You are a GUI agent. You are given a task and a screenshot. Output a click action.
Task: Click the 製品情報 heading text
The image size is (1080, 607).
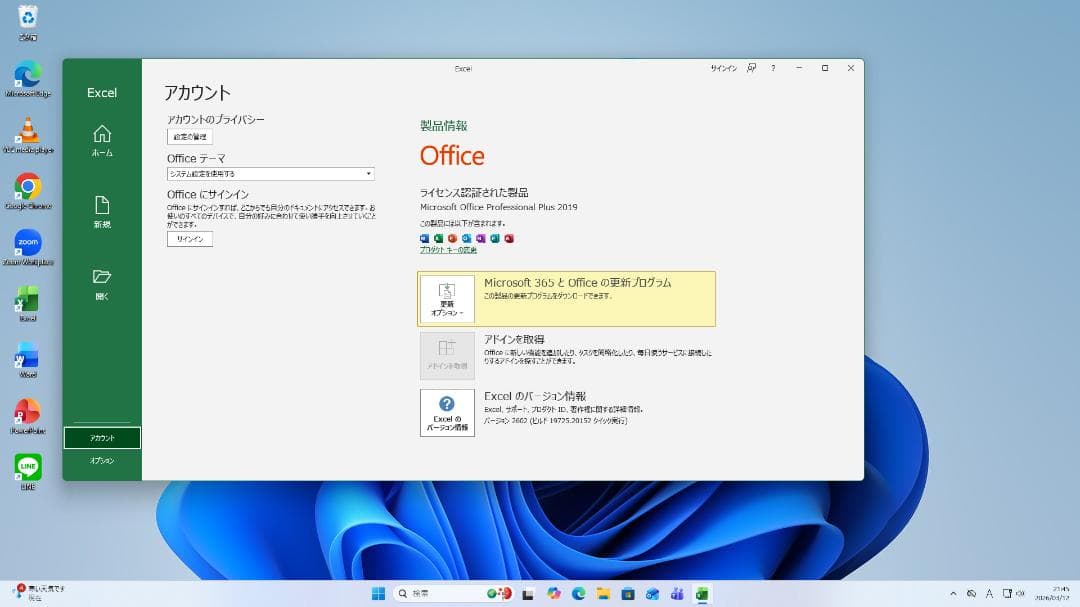444,125
